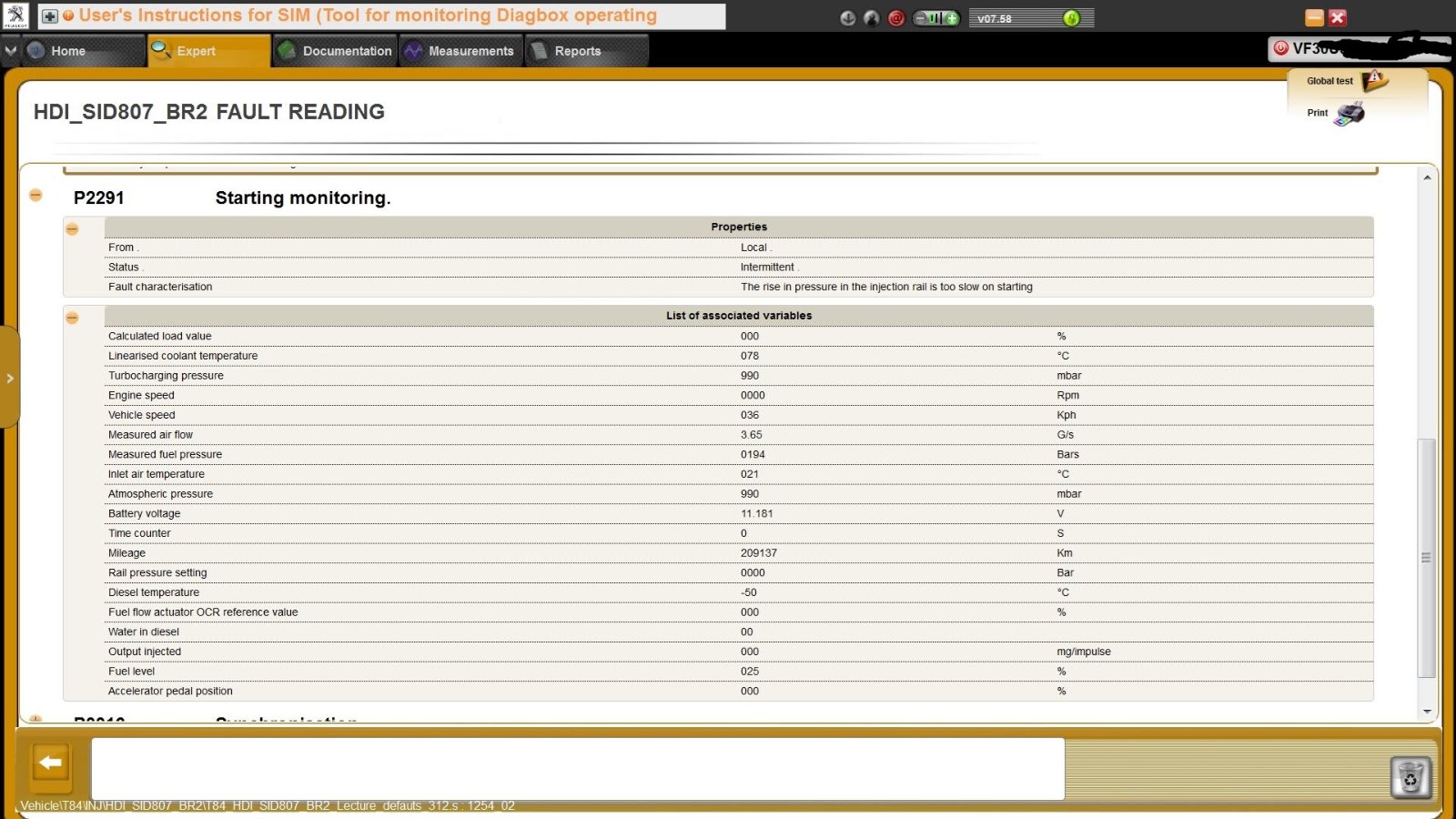Viewport: 1456px width, 819px height.
Task: Expand the left side panel arrow
Action: click(x=9, y=378)
